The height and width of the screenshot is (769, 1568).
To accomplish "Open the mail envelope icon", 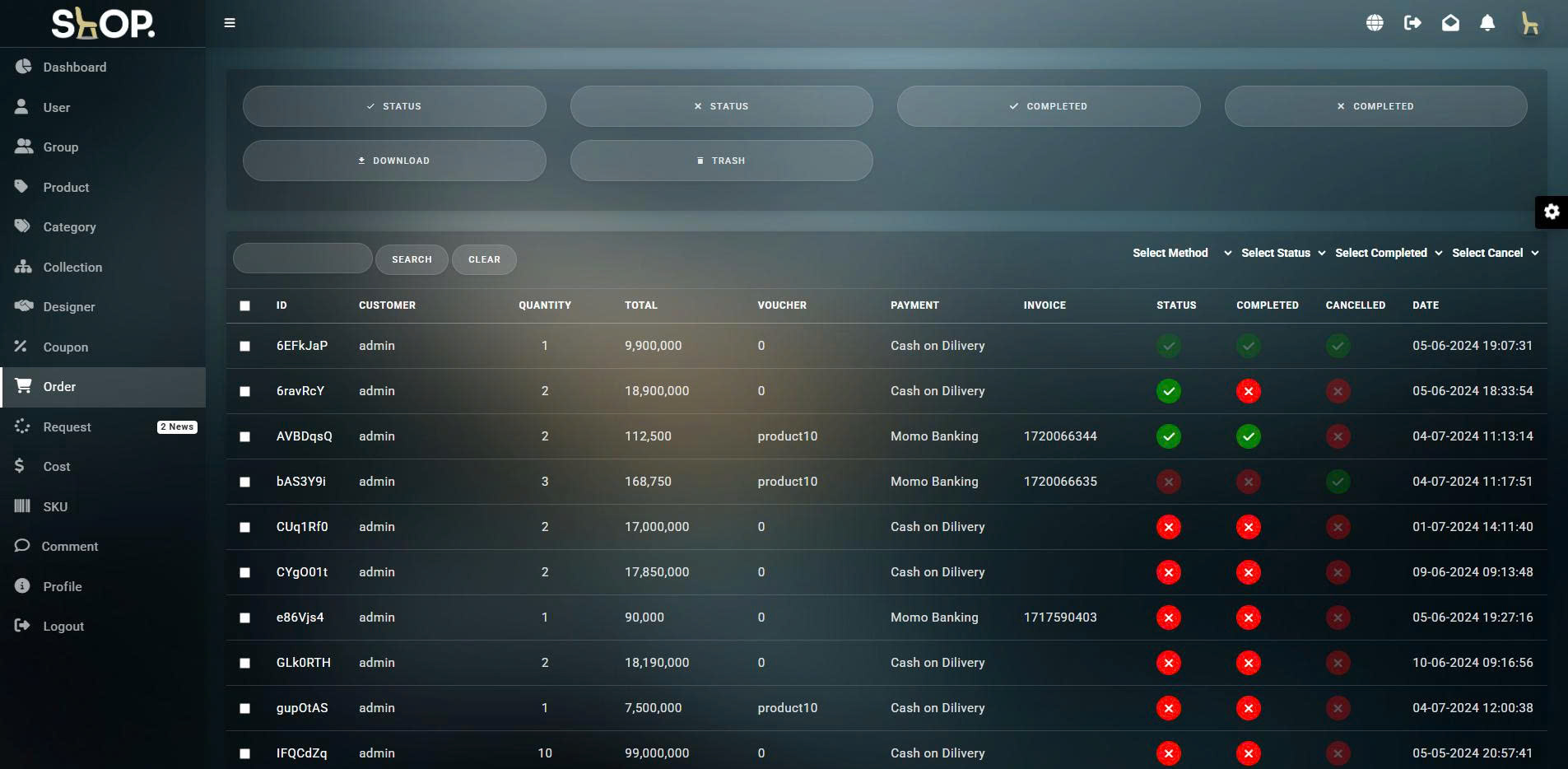I will pyautogui.click(x=1450, y=23).
